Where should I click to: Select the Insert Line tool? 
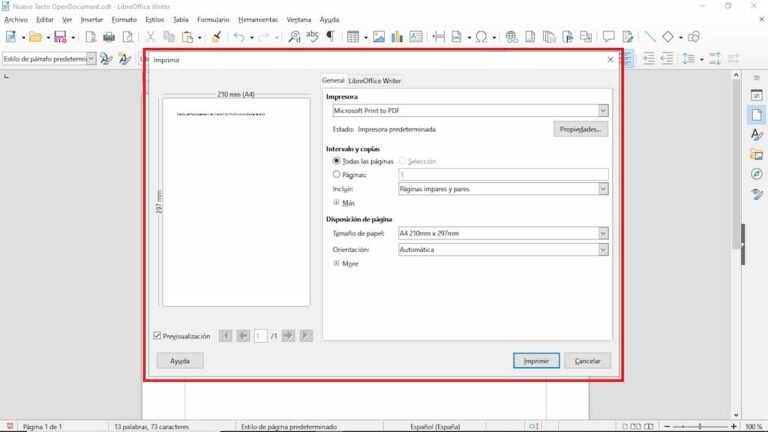pyautogui.click(x=650, y=37)
